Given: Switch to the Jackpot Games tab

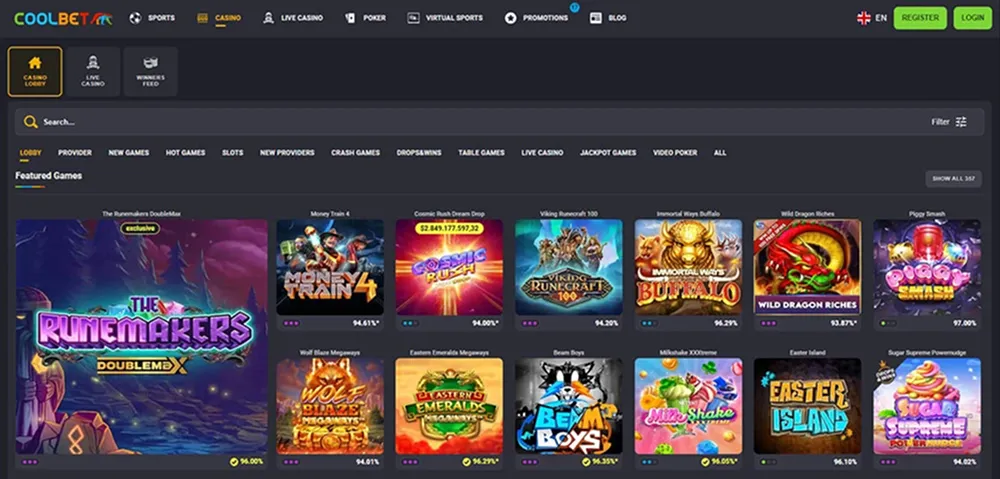Looking at the screenshot, I should click(x=608, y=153).
